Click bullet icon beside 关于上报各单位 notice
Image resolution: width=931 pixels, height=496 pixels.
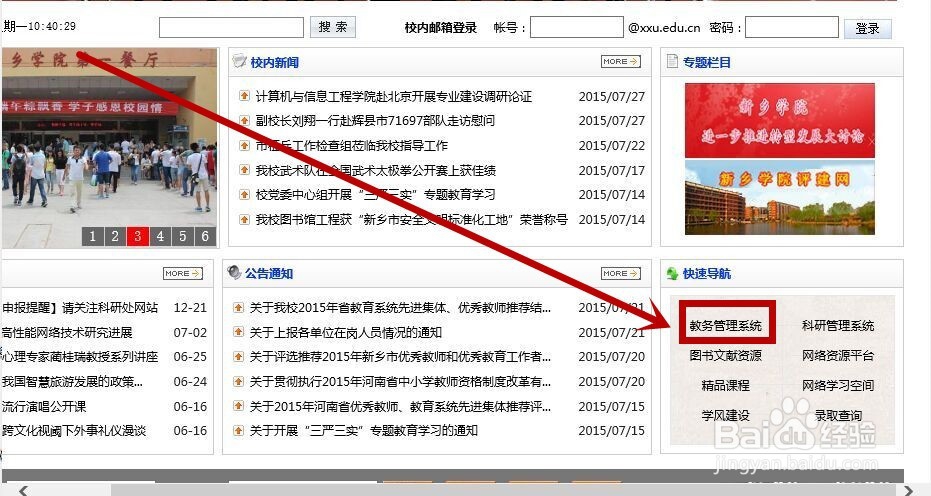pos(238,332)
